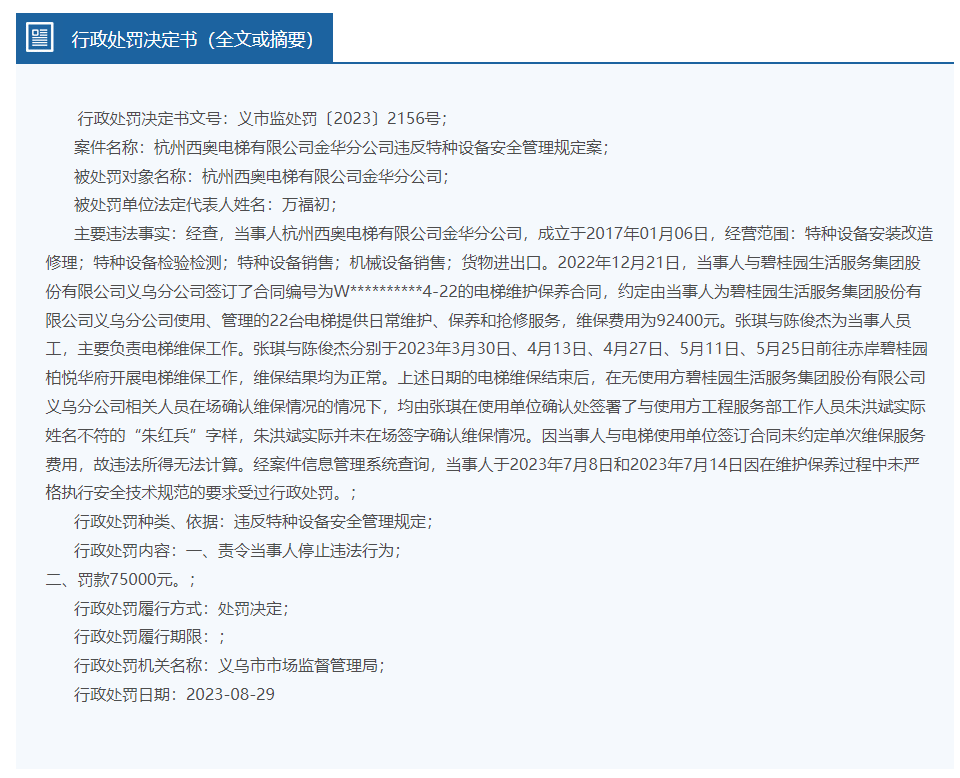Click the 行政处罚内容 line
960x778 pixels.
point(238,550)
